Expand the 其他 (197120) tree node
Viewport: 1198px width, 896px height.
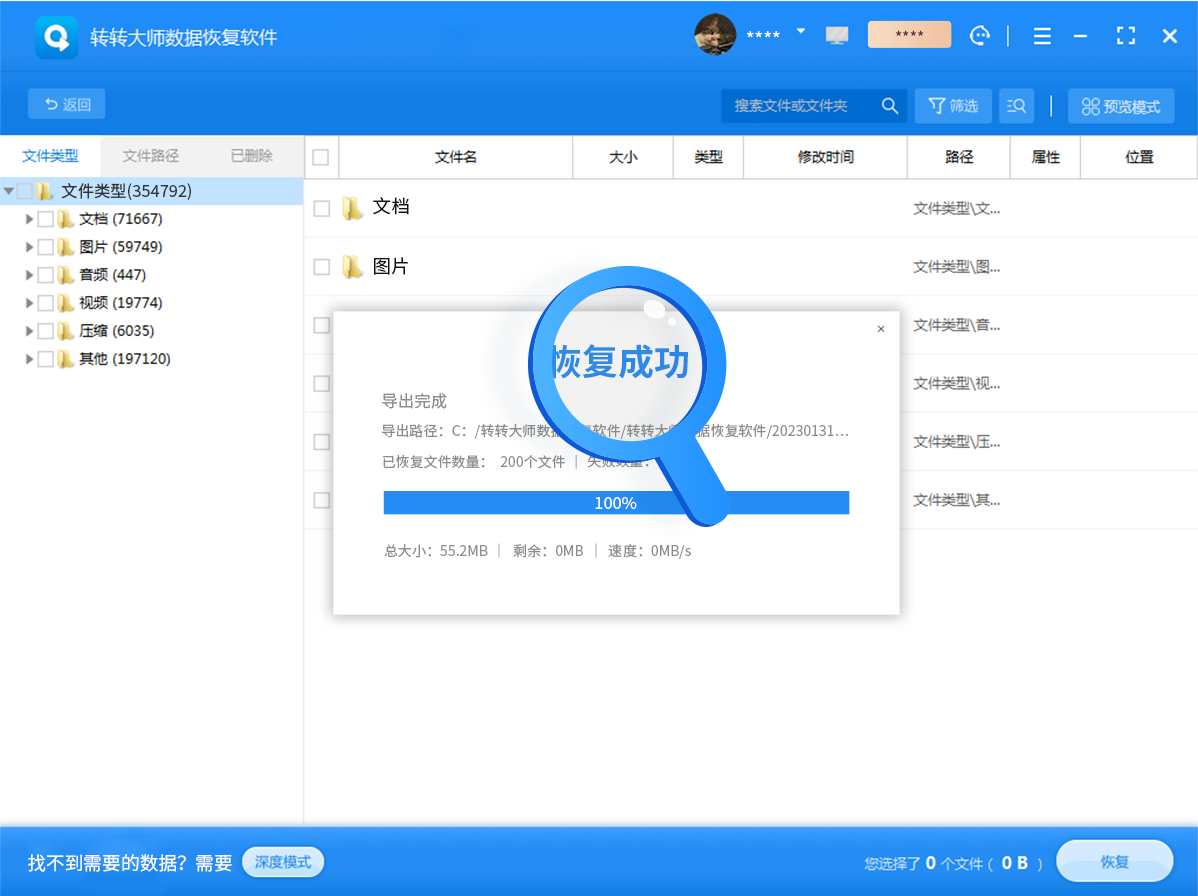point(29,359)
